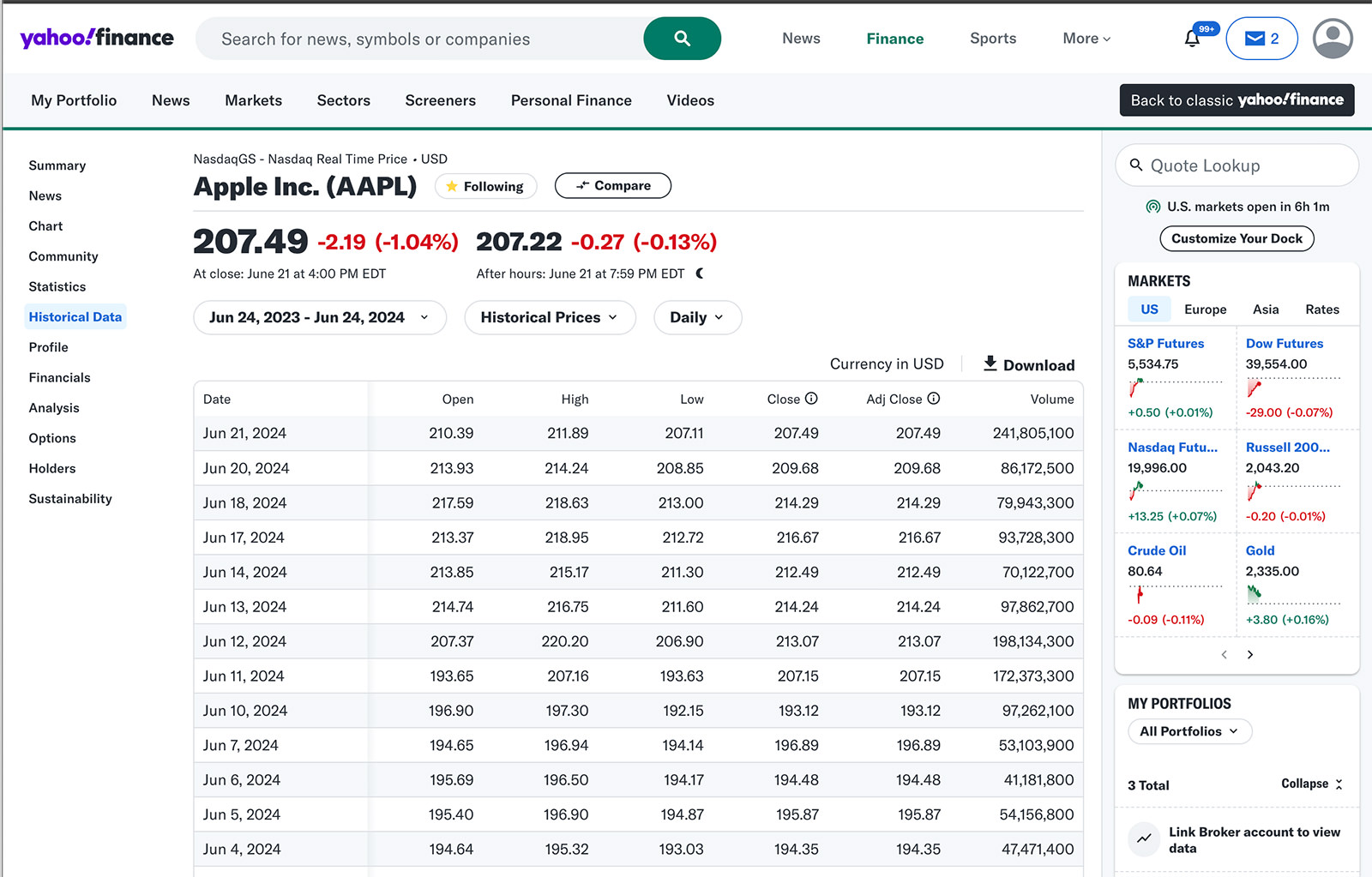Open the Nasdaq Futures link
This screenshot has width=1372, height=877.
click(1172, 448)
